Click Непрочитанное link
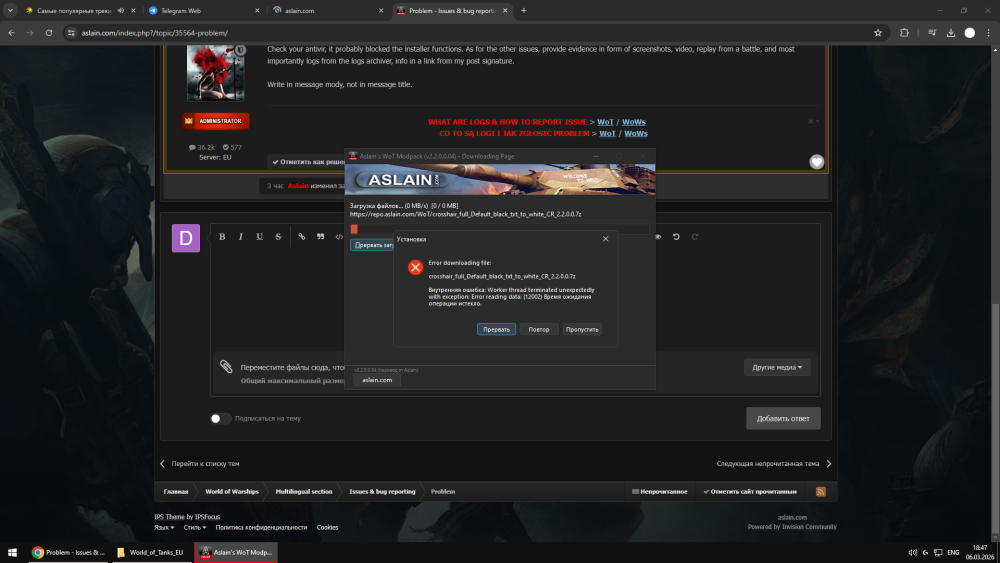Viewport: 1000px width, 563px height. pos(659,492)
